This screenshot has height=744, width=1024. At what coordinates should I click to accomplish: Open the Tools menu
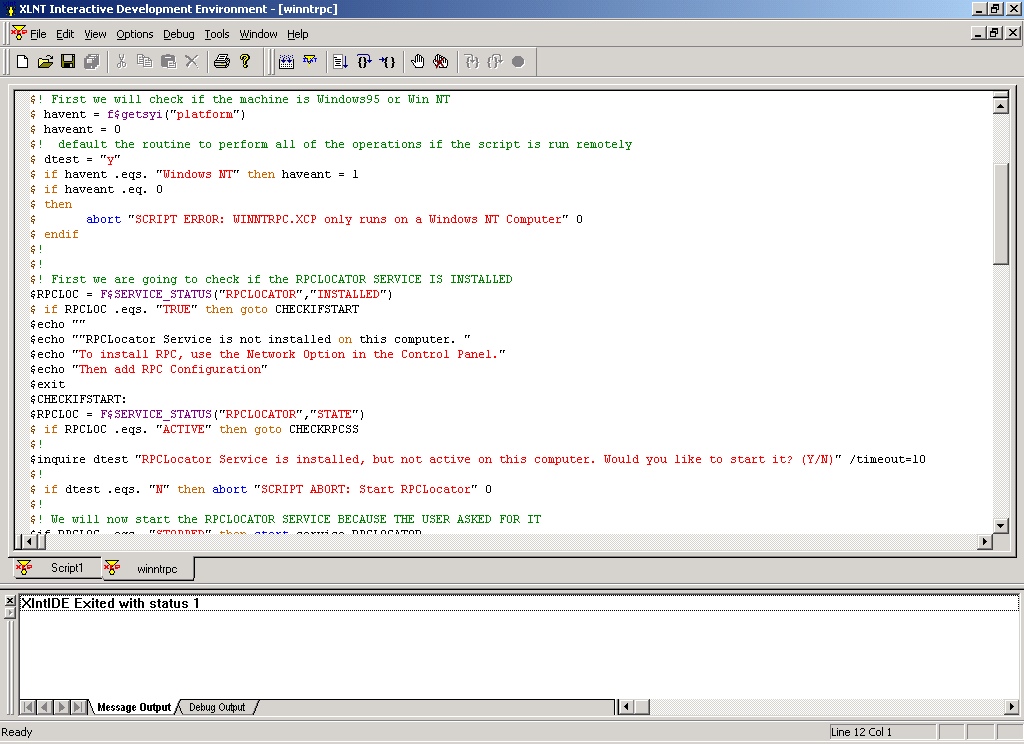pos(217,34)
